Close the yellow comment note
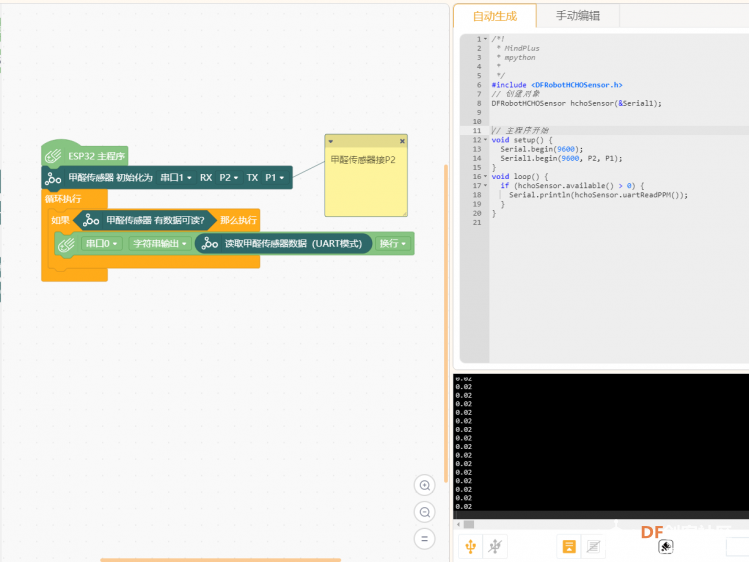The height and width of the screenshot is (562, 749). click(x=402, y=141)
